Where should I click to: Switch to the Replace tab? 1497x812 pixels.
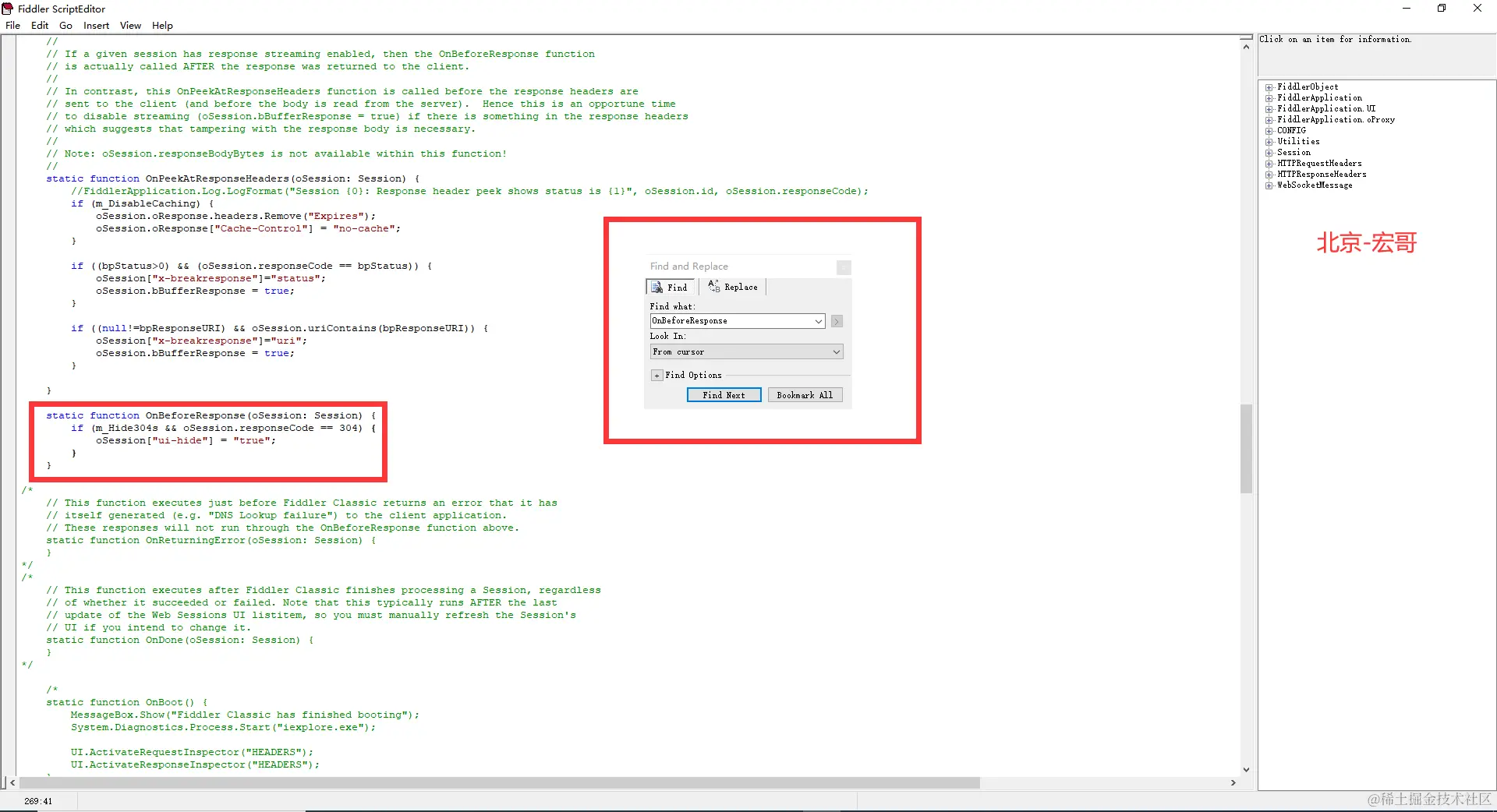pyautogui.click(x=733, y=287)
